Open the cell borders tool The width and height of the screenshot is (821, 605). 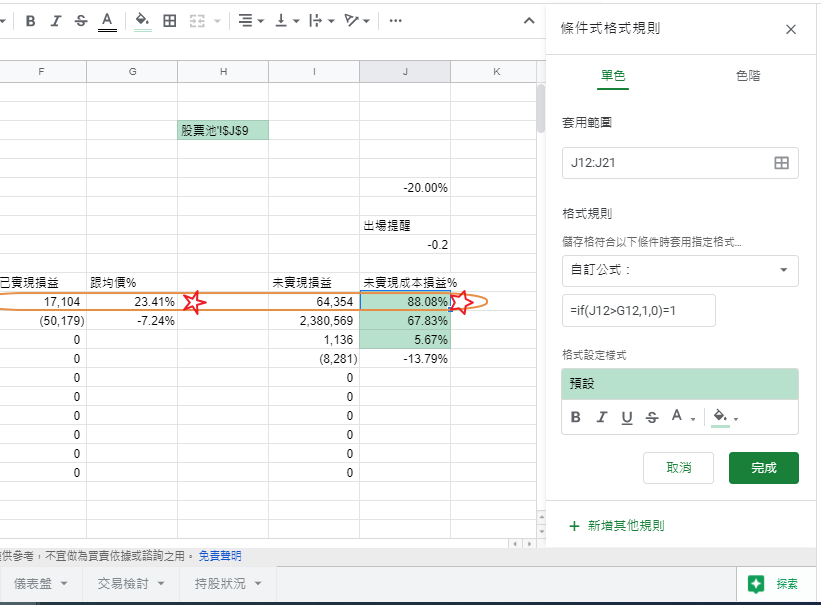(170, 20)
